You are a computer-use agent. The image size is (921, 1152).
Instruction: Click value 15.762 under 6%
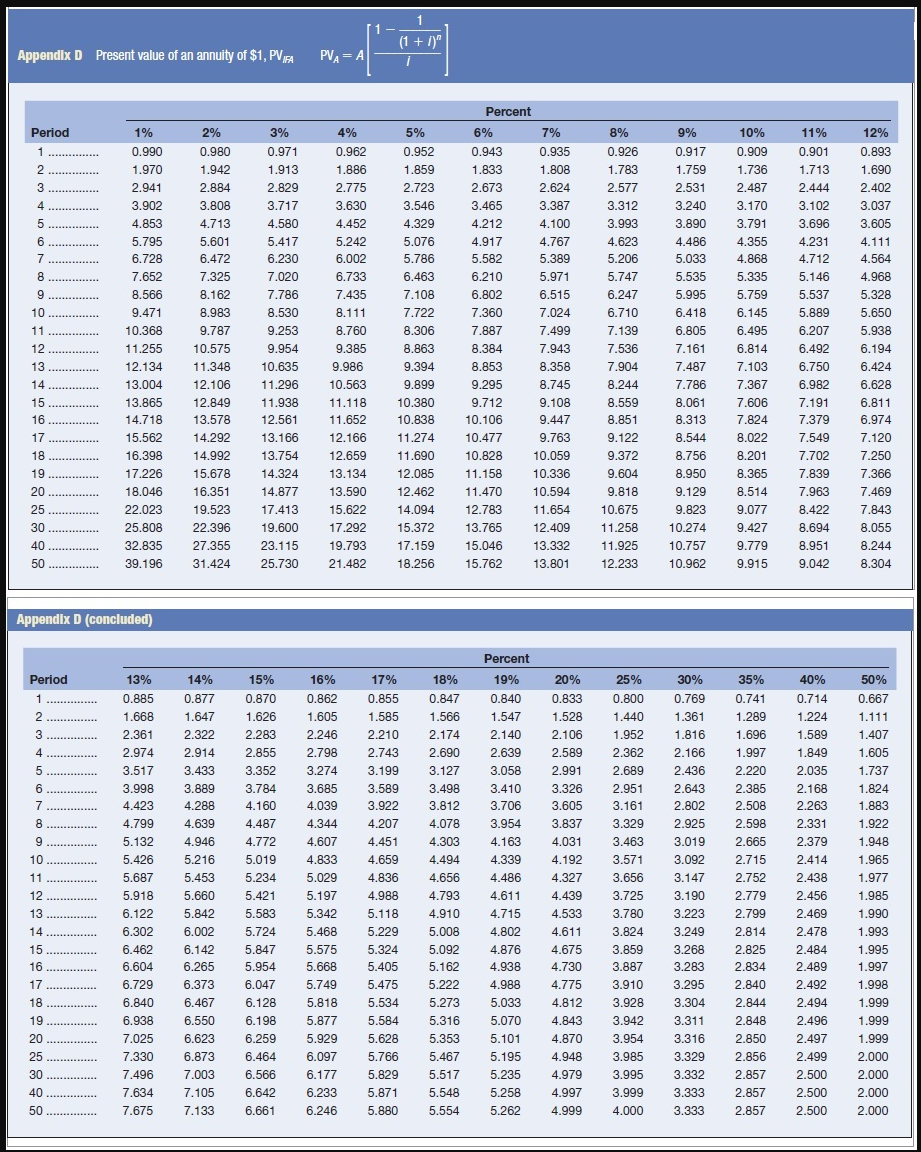484,564
